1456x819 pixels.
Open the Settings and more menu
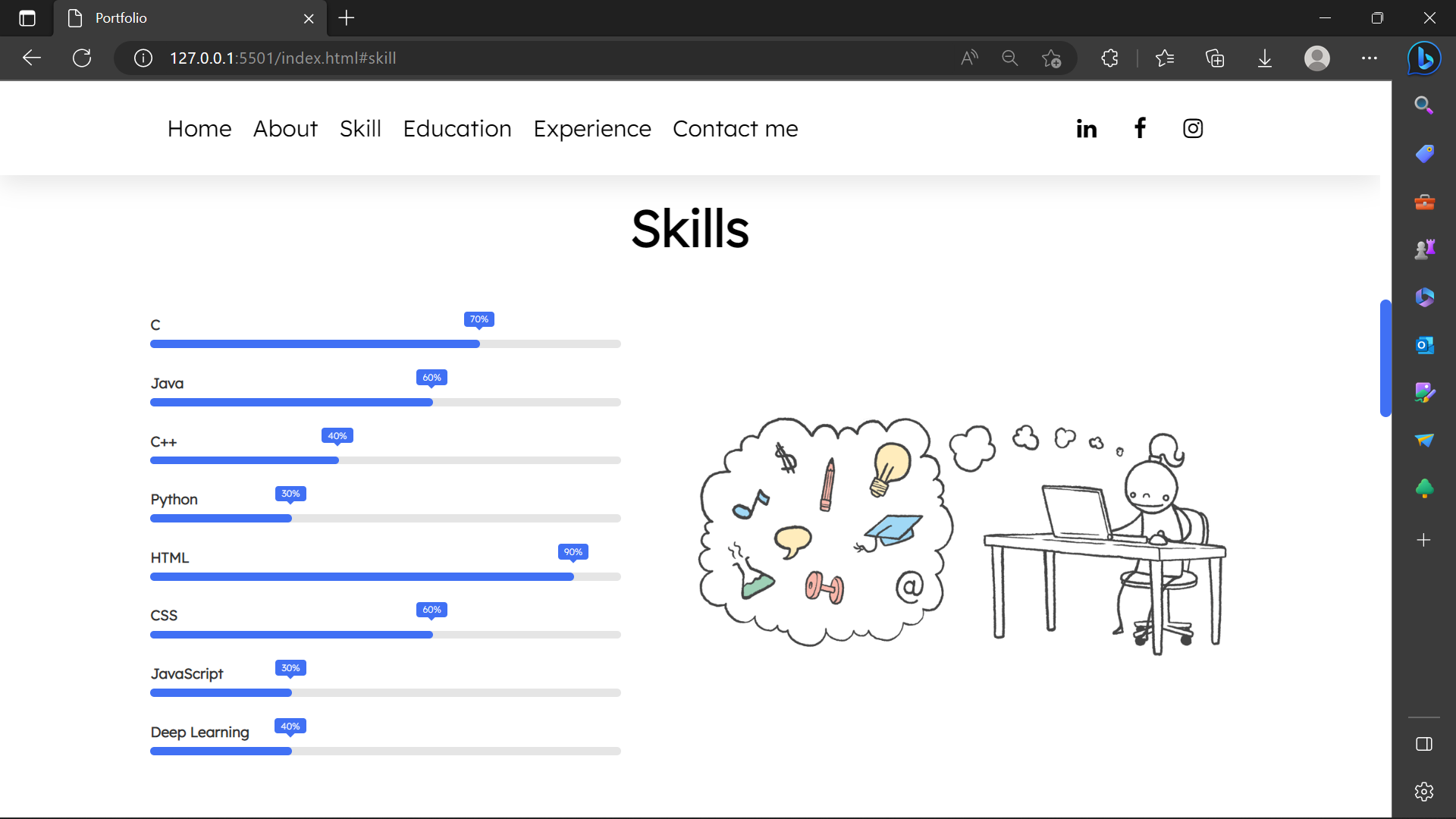coord(1369,58)
